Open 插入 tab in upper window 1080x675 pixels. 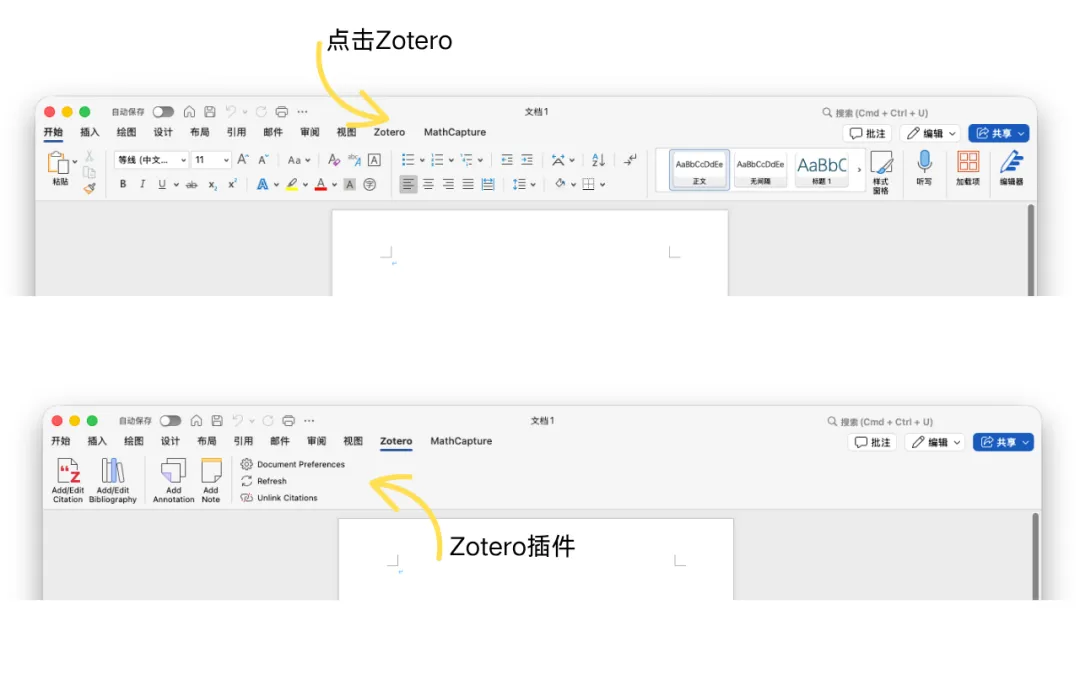[x=90, y=132]
